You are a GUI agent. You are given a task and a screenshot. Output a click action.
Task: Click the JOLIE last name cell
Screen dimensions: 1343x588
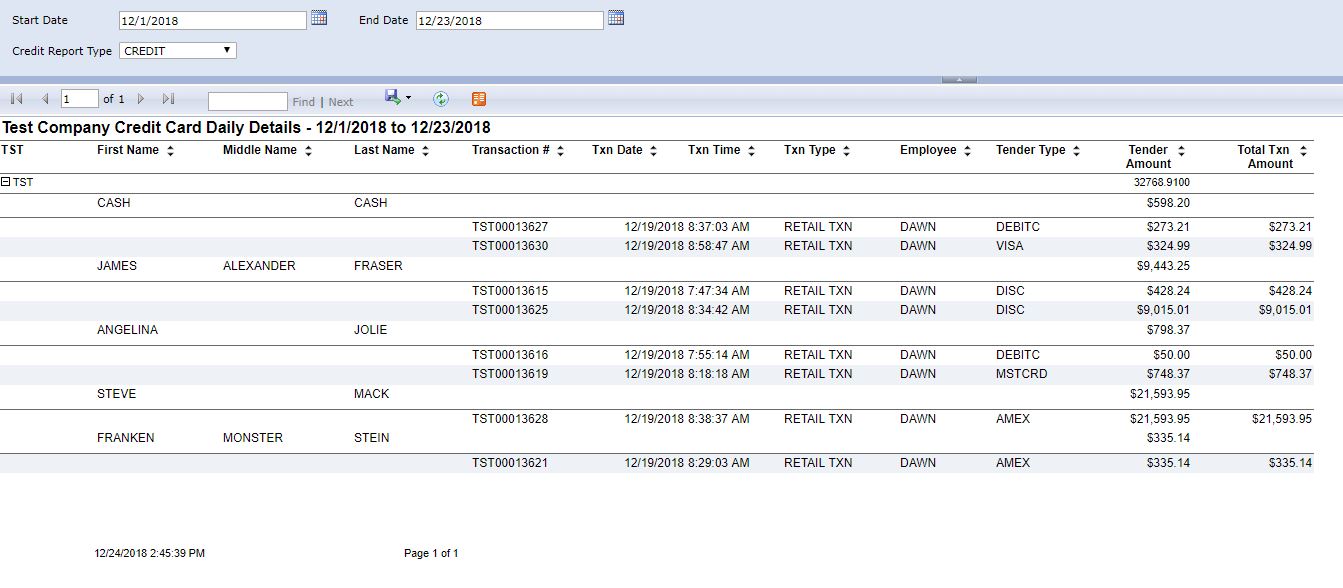[370, 330]
